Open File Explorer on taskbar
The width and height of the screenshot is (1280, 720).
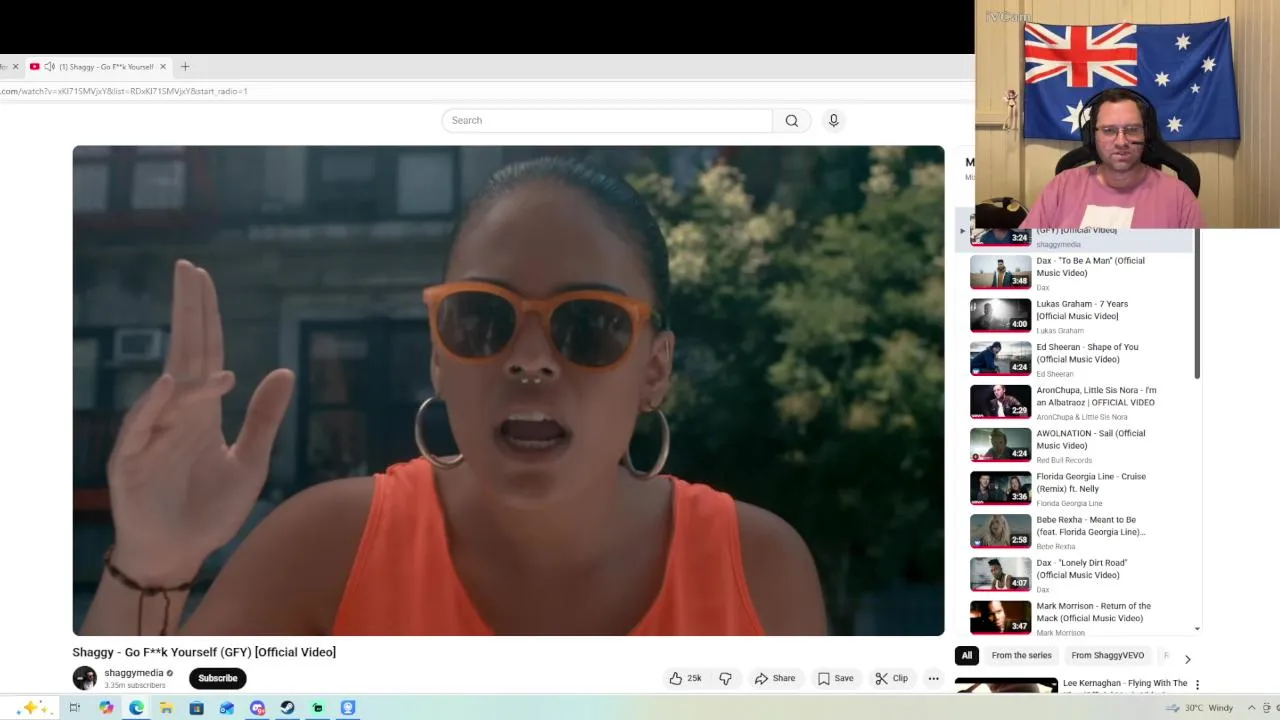click(x=166, y=708)
